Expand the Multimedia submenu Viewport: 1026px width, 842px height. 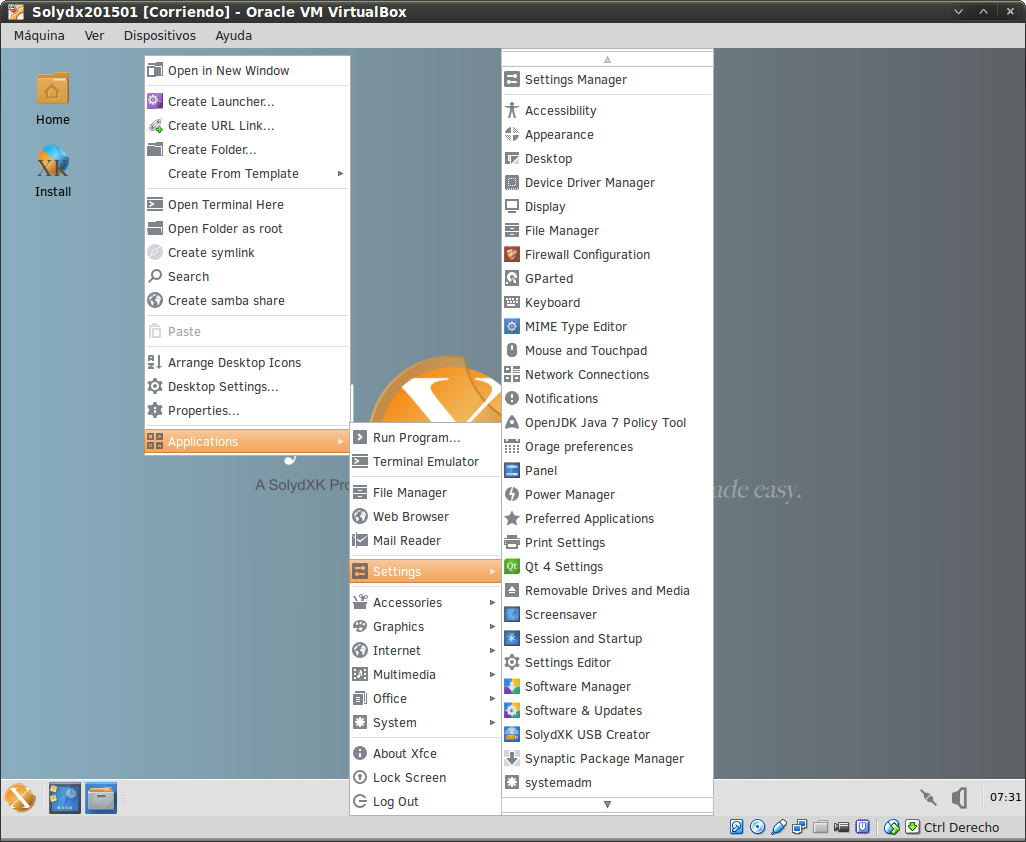click(x=404, y=675)
